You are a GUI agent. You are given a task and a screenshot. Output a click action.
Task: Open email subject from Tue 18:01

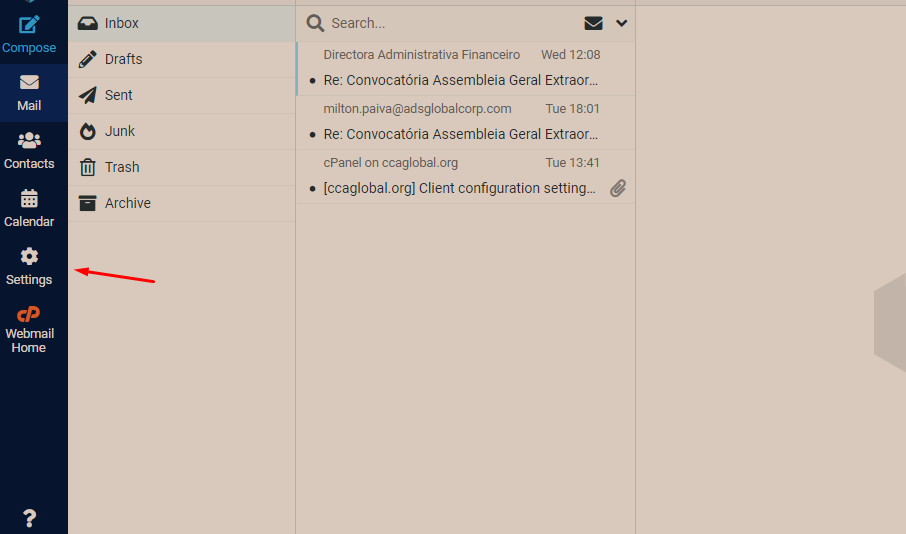coord(461,134)
